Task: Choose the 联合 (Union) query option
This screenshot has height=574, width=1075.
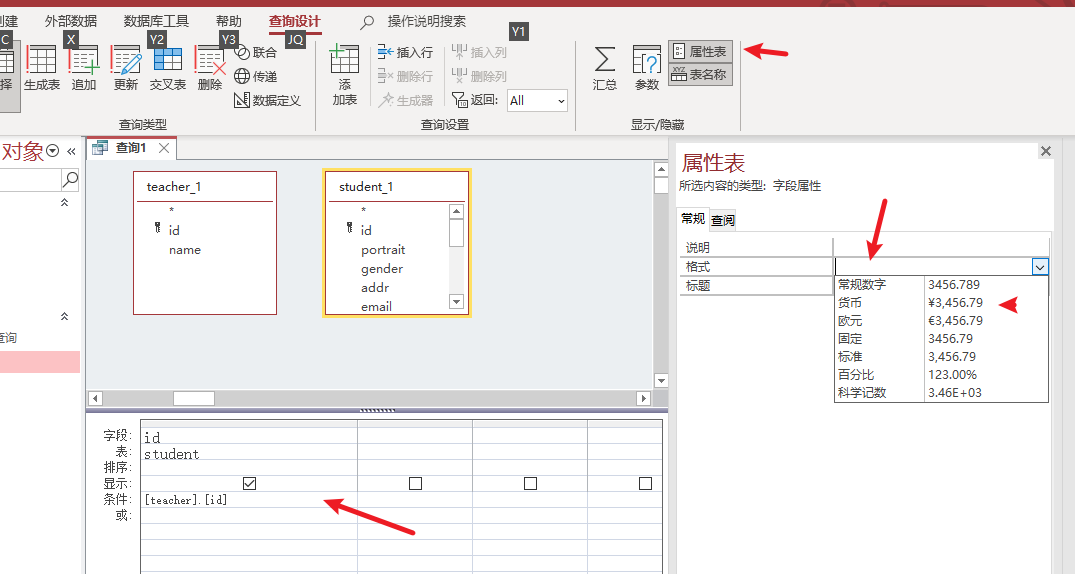Action: coord(256,52)
